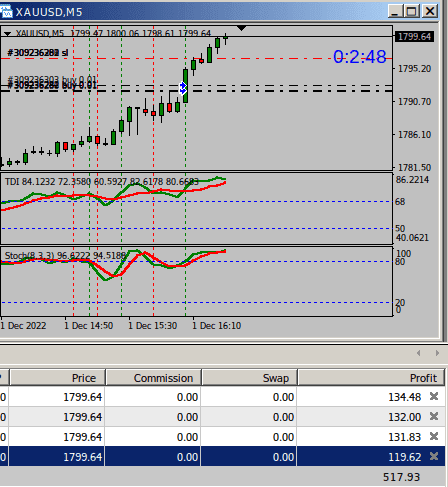448x487 pixels.
Task: Click price scale value 1786.10
Action: tap(414, 135)
